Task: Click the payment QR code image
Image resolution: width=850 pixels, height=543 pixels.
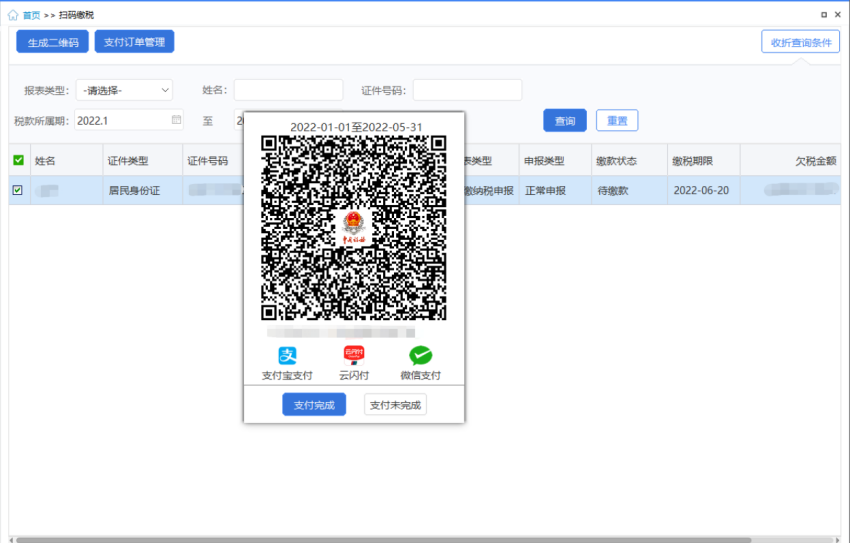Action: tap(353, 228)
